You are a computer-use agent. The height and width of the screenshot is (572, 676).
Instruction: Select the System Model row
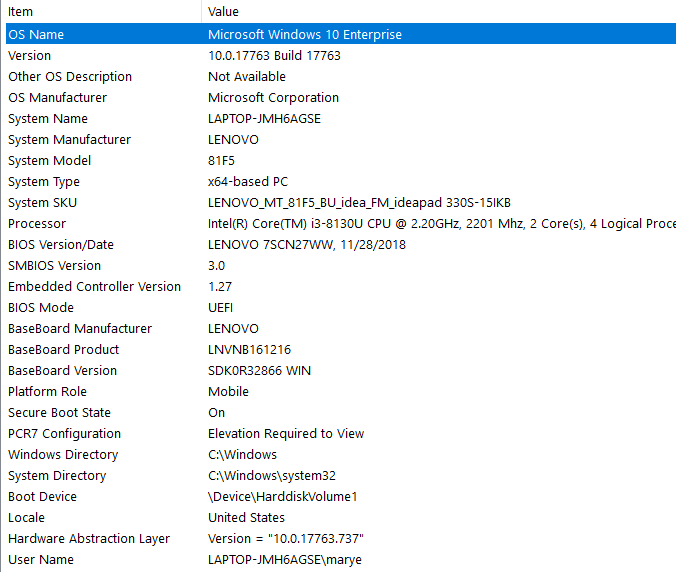point(341,160)
